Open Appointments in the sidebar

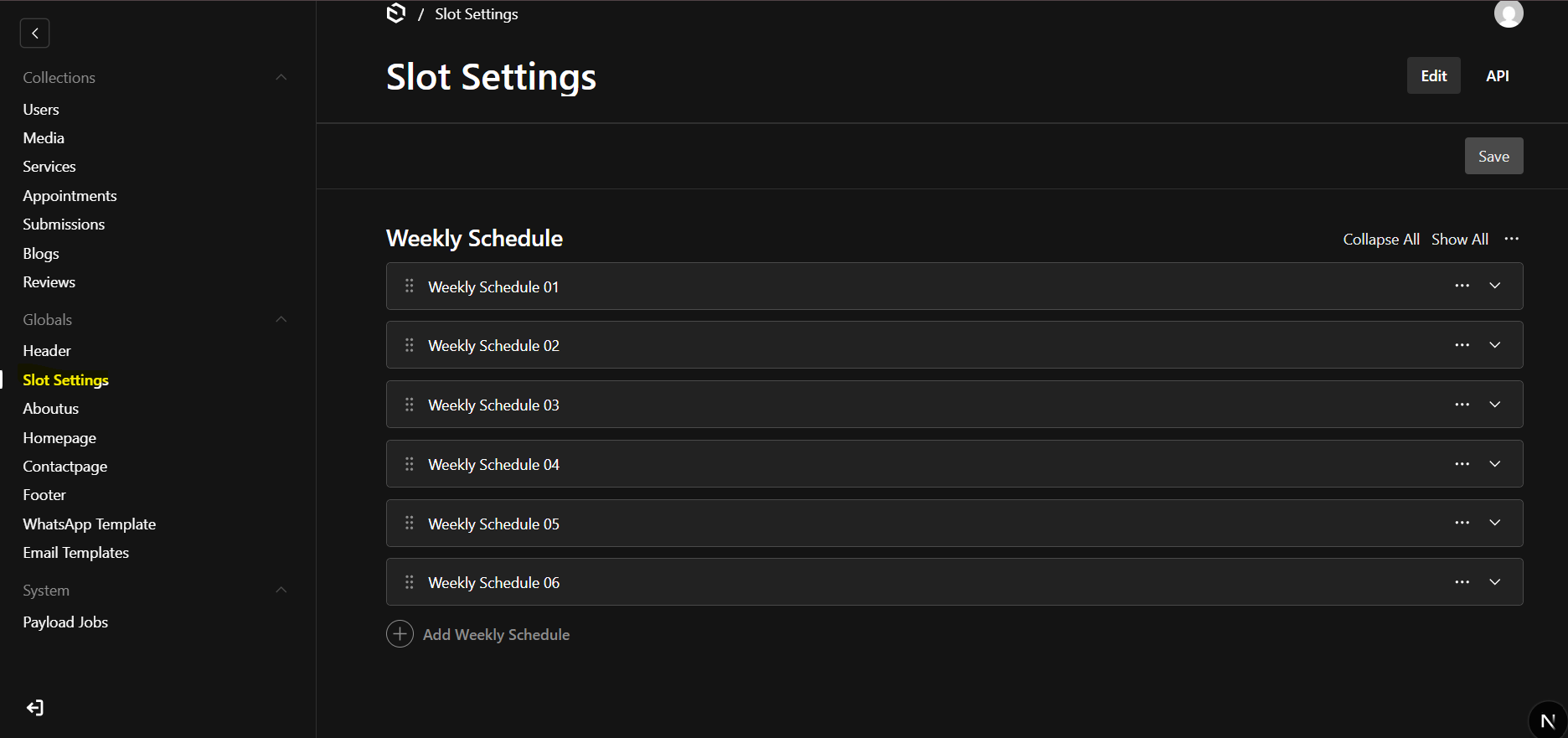point(70,195)
